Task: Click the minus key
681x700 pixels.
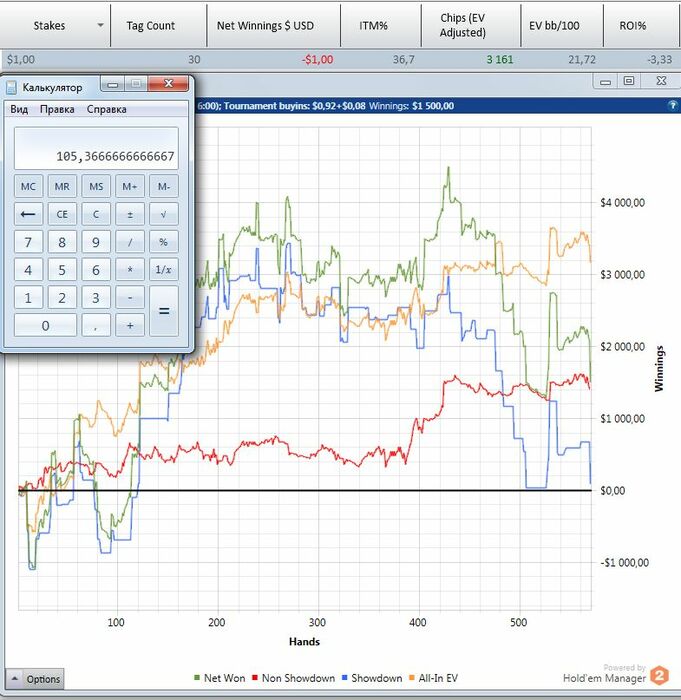Action: point(130,297)
